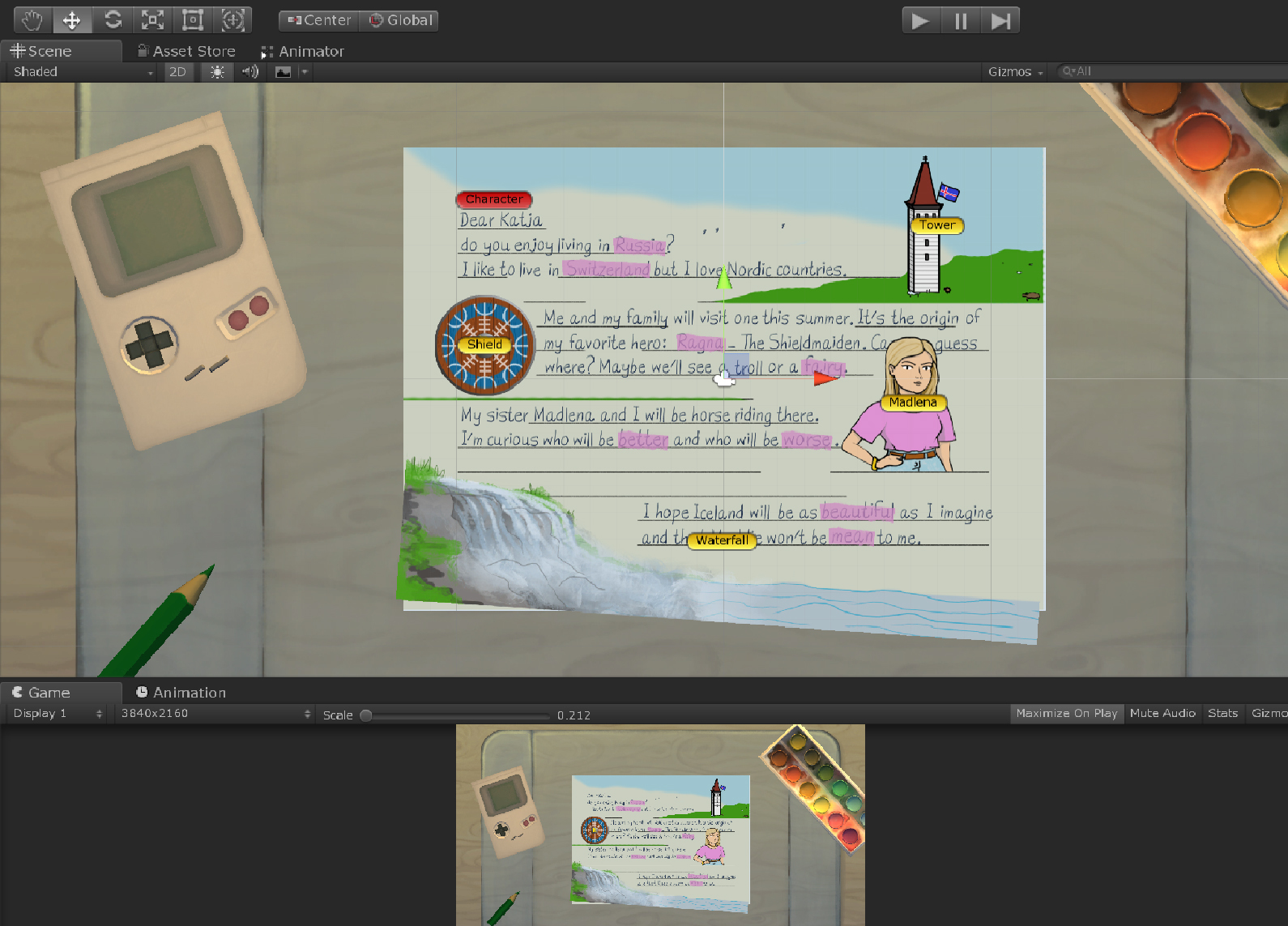Screen dimensions: 1288x926
Task: Step one frame forward
Action: tap(1000, 20)
